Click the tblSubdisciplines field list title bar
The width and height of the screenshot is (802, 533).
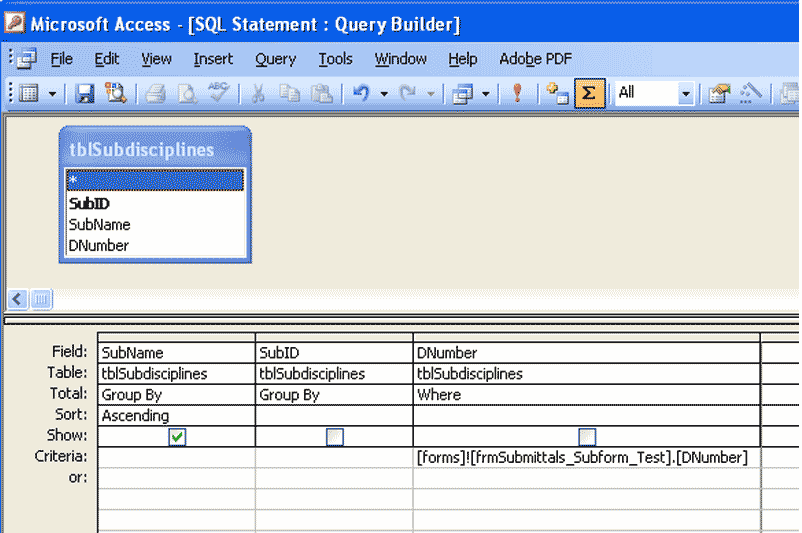155,149
